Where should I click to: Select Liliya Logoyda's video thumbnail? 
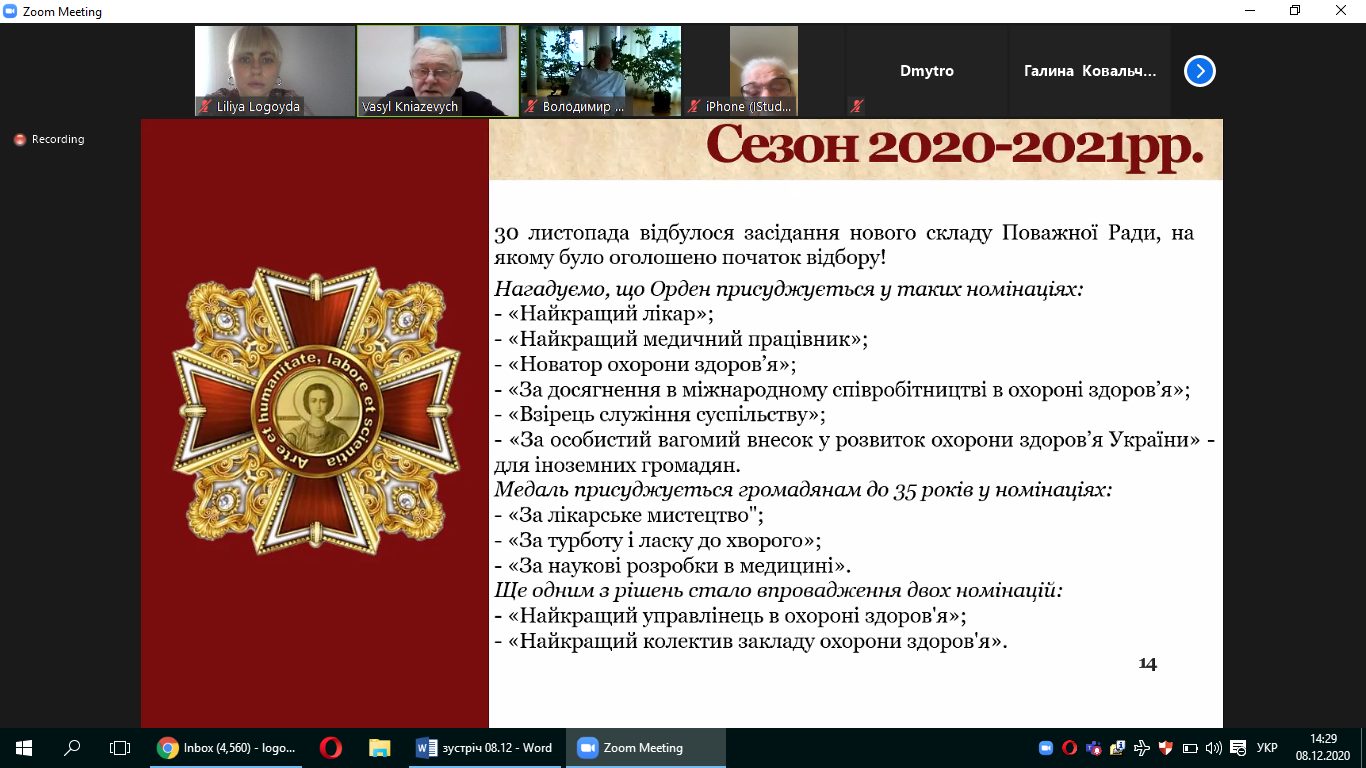coord(274,71)
